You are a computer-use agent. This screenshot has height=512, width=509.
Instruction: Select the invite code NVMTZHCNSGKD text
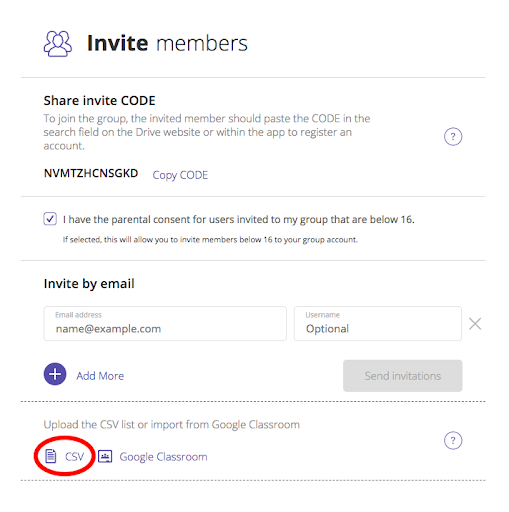pos(91,173)
